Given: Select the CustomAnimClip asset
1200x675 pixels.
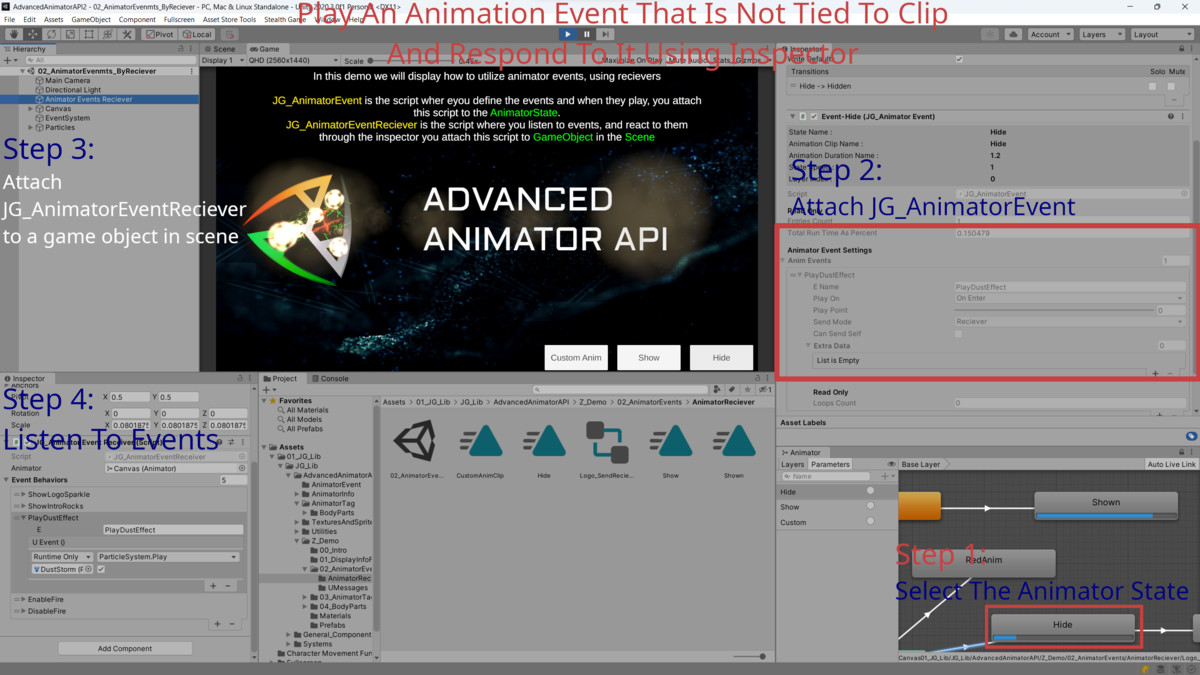Looking at the screenshot, I should [480, 450].
